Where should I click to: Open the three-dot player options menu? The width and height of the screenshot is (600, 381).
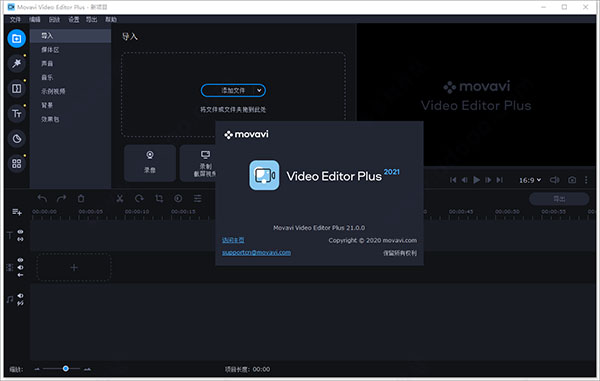[x=586, y=180]
